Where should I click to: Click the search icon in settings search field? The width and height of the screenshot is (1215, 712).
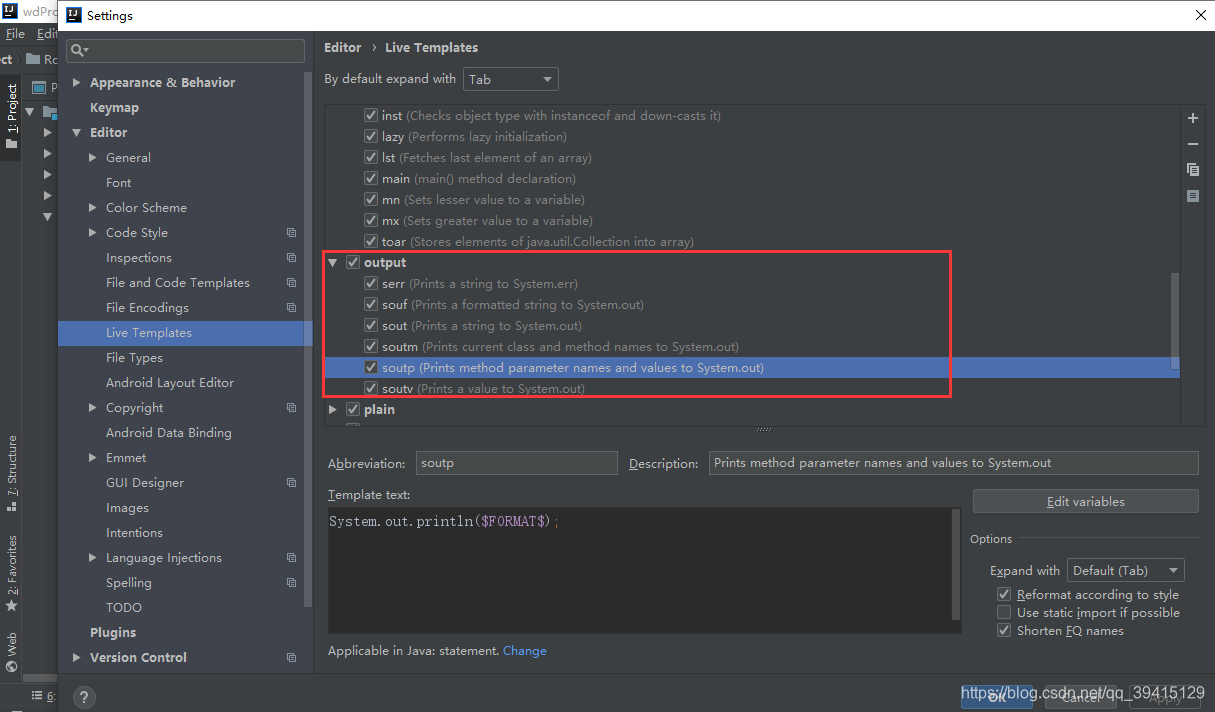(x=78, y=50)
